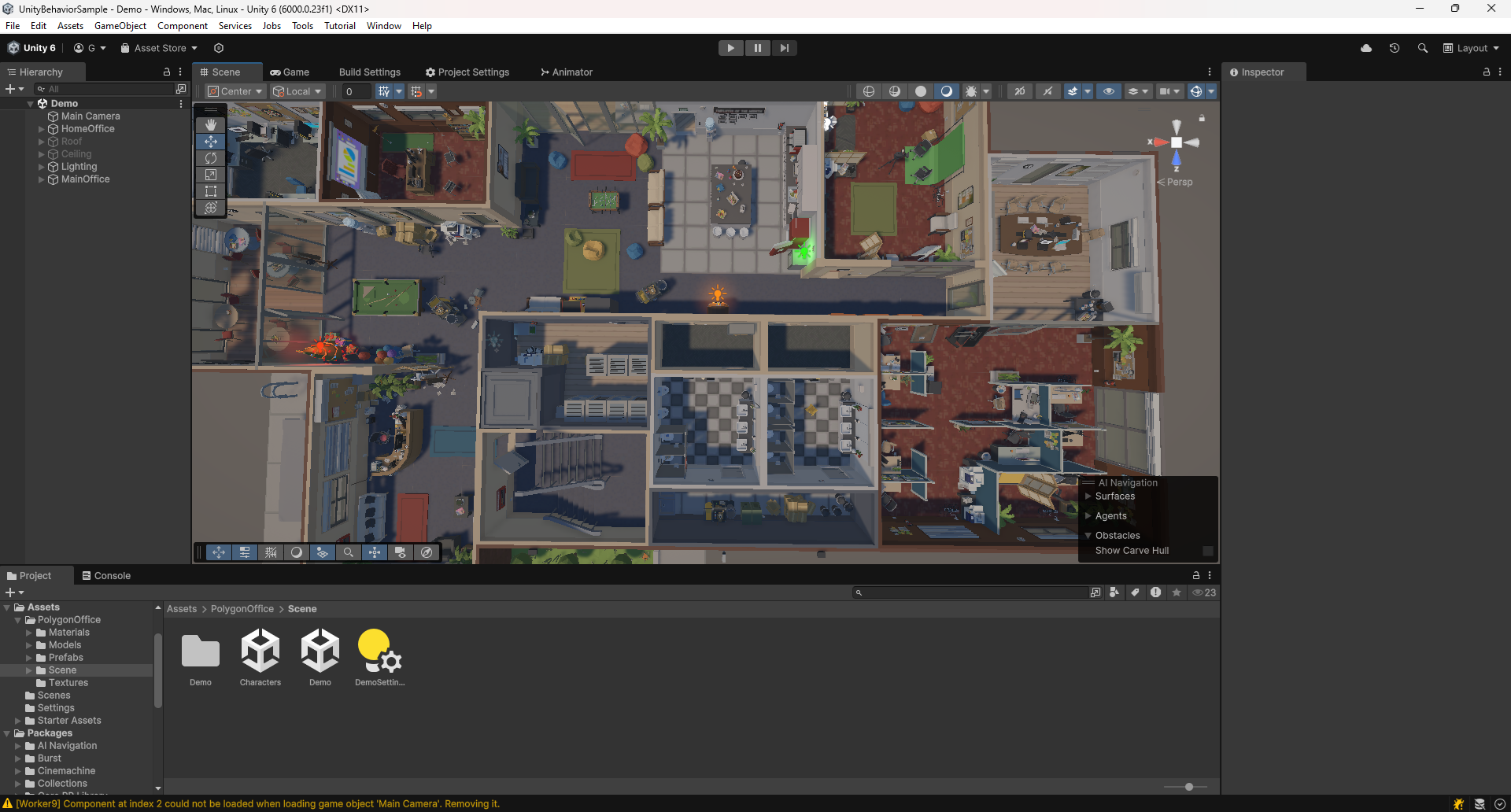Click the tools overlay icon in bottom bar

tap(219, 552)
